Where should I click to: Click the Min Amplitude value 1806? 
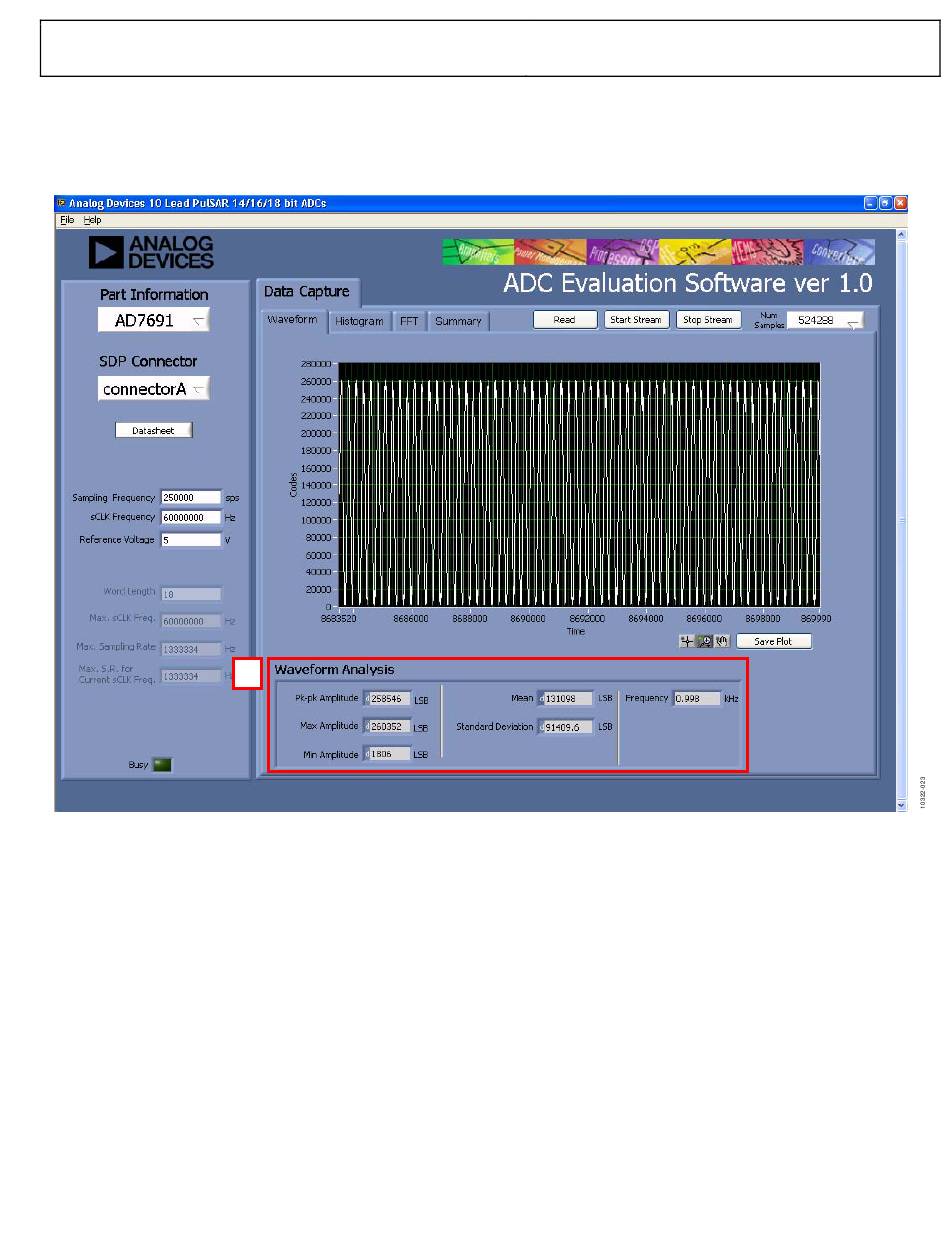[387, 755]
